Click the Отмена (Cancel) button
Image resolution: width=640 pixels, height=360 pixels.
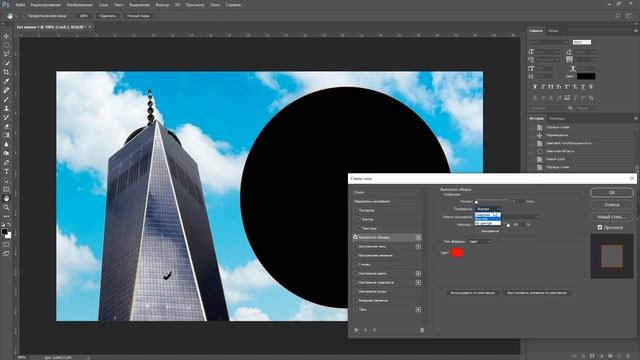tap(611, 204)
